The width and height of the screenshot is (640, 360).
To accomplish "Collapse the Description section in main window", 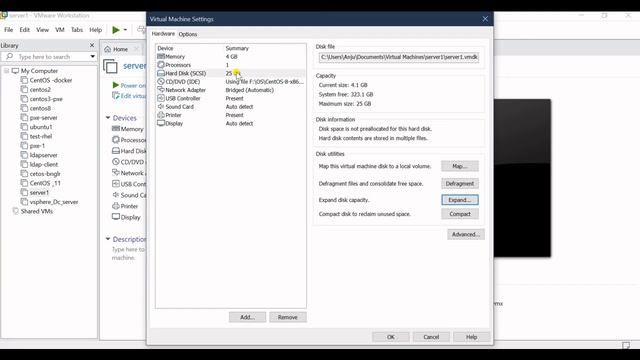I will click(108, 239).
